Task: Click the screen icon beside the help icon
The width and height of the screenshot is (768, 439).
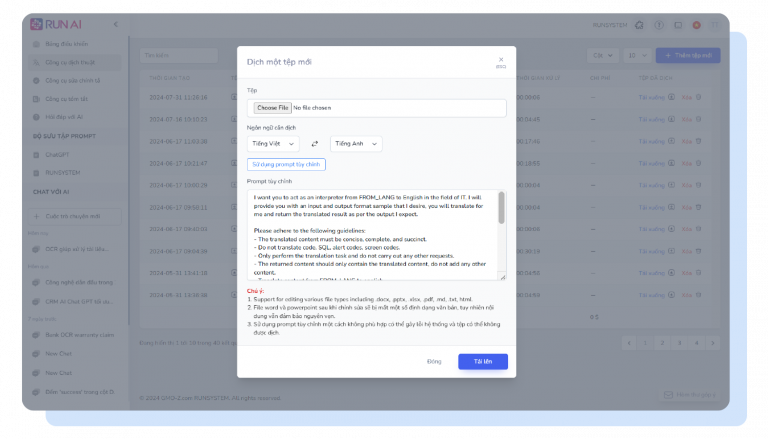Action: (678, 25)
